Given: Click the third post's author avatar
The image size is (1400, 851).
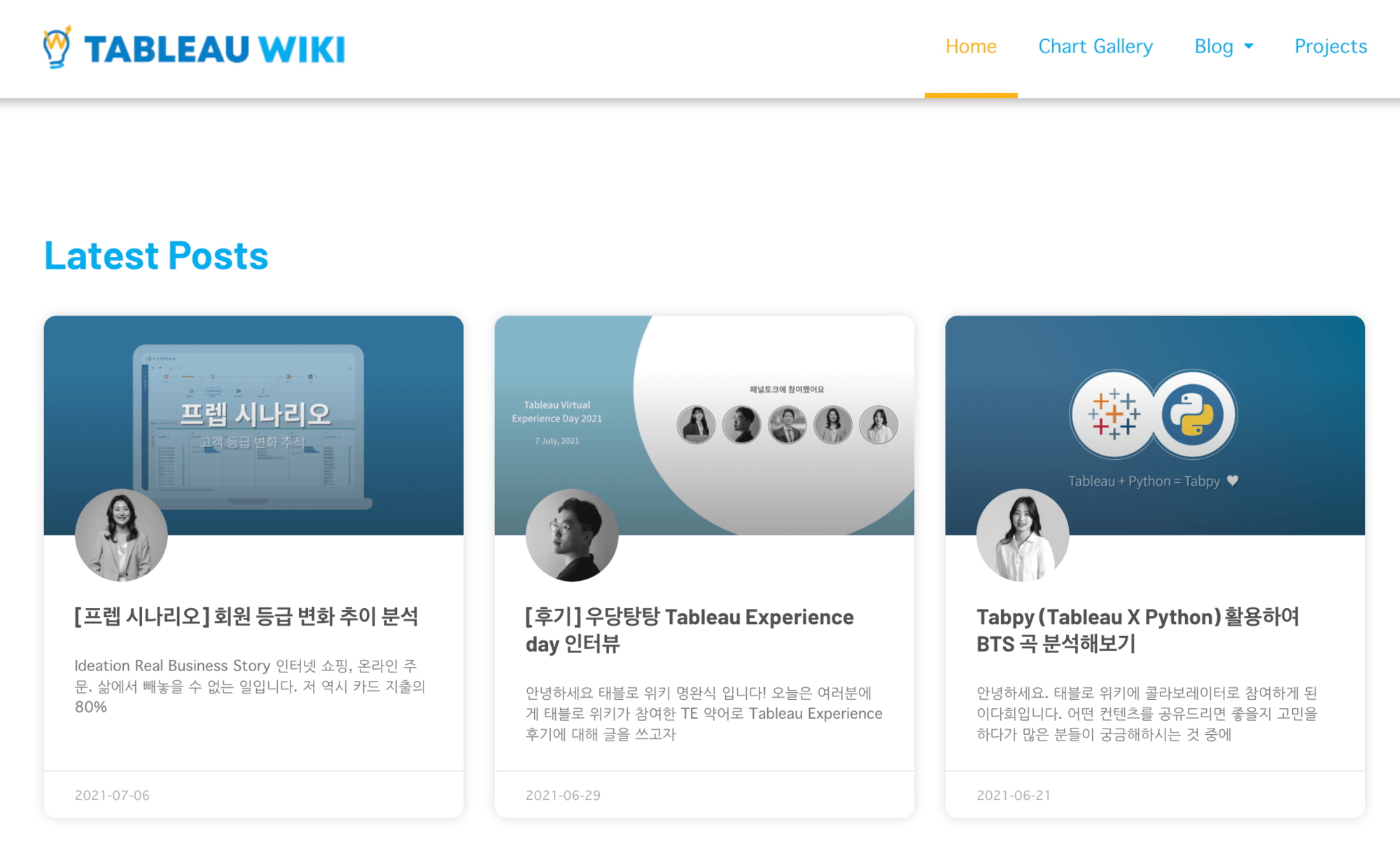Looking at the screenshot, I should [x=1023, y=535].
